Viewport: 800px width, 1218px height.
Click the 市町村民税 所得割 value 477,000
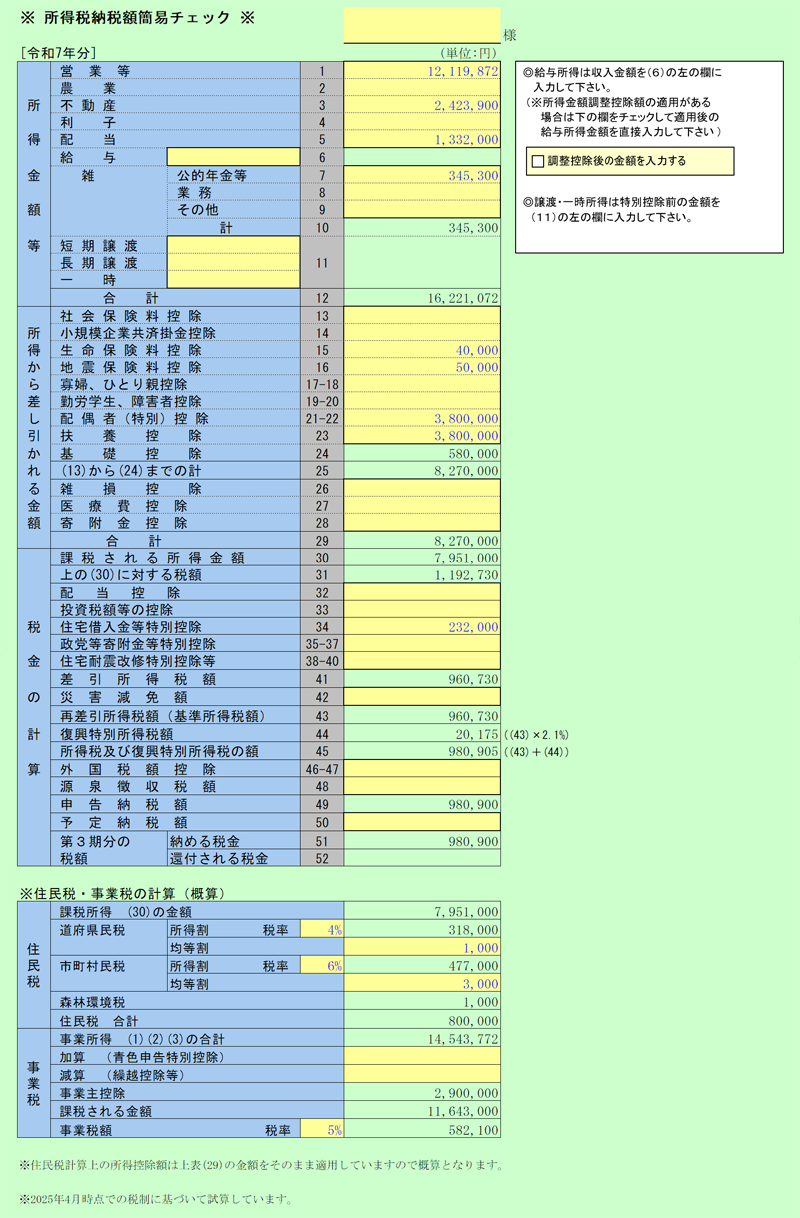[422, 966]
